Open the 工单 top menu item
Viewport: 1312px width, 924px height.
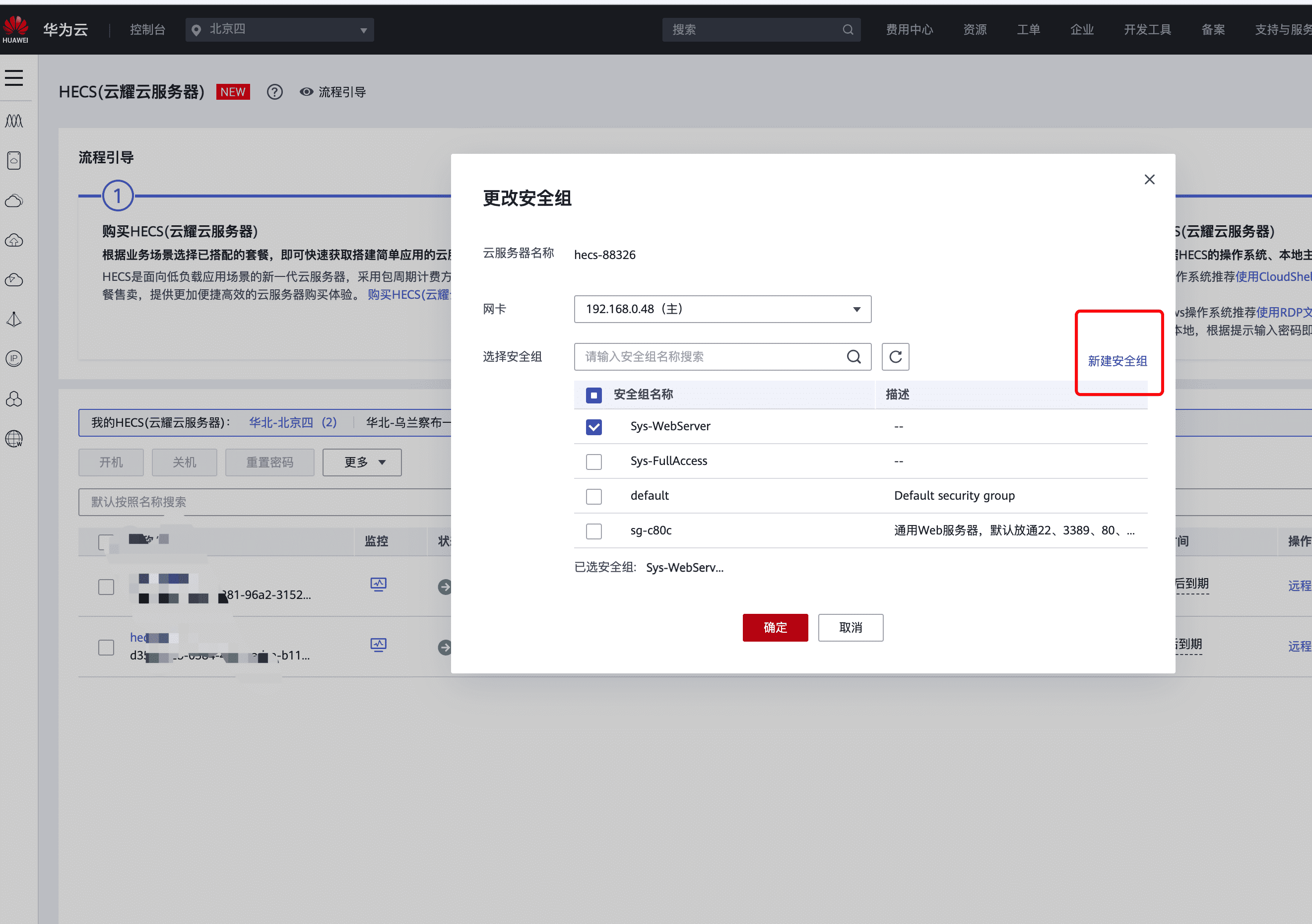click(x=1028, y=30)
